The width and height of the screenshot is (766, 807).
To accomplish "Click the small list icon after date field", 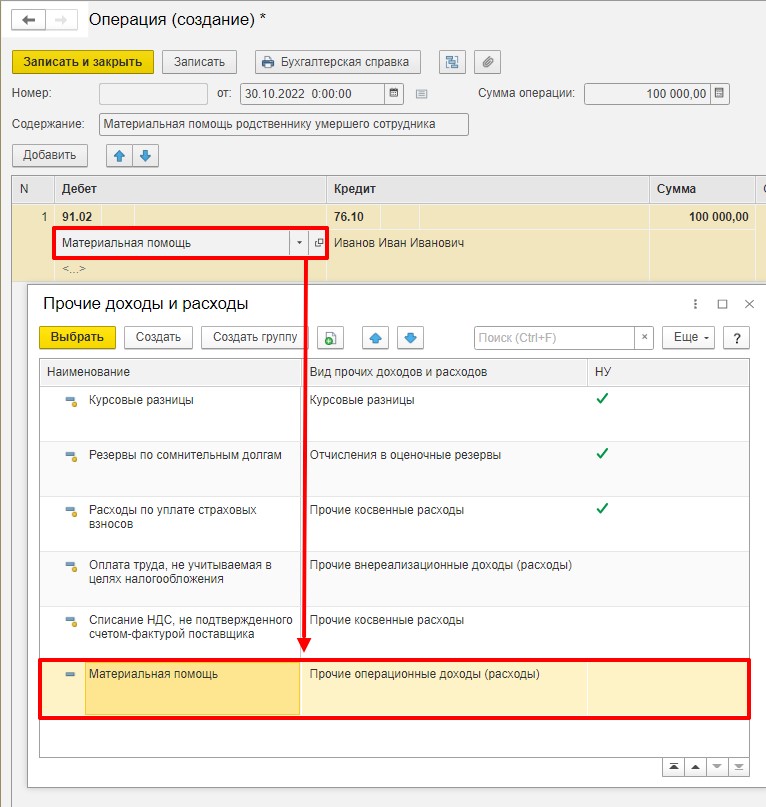I will (x=422, y=94).
